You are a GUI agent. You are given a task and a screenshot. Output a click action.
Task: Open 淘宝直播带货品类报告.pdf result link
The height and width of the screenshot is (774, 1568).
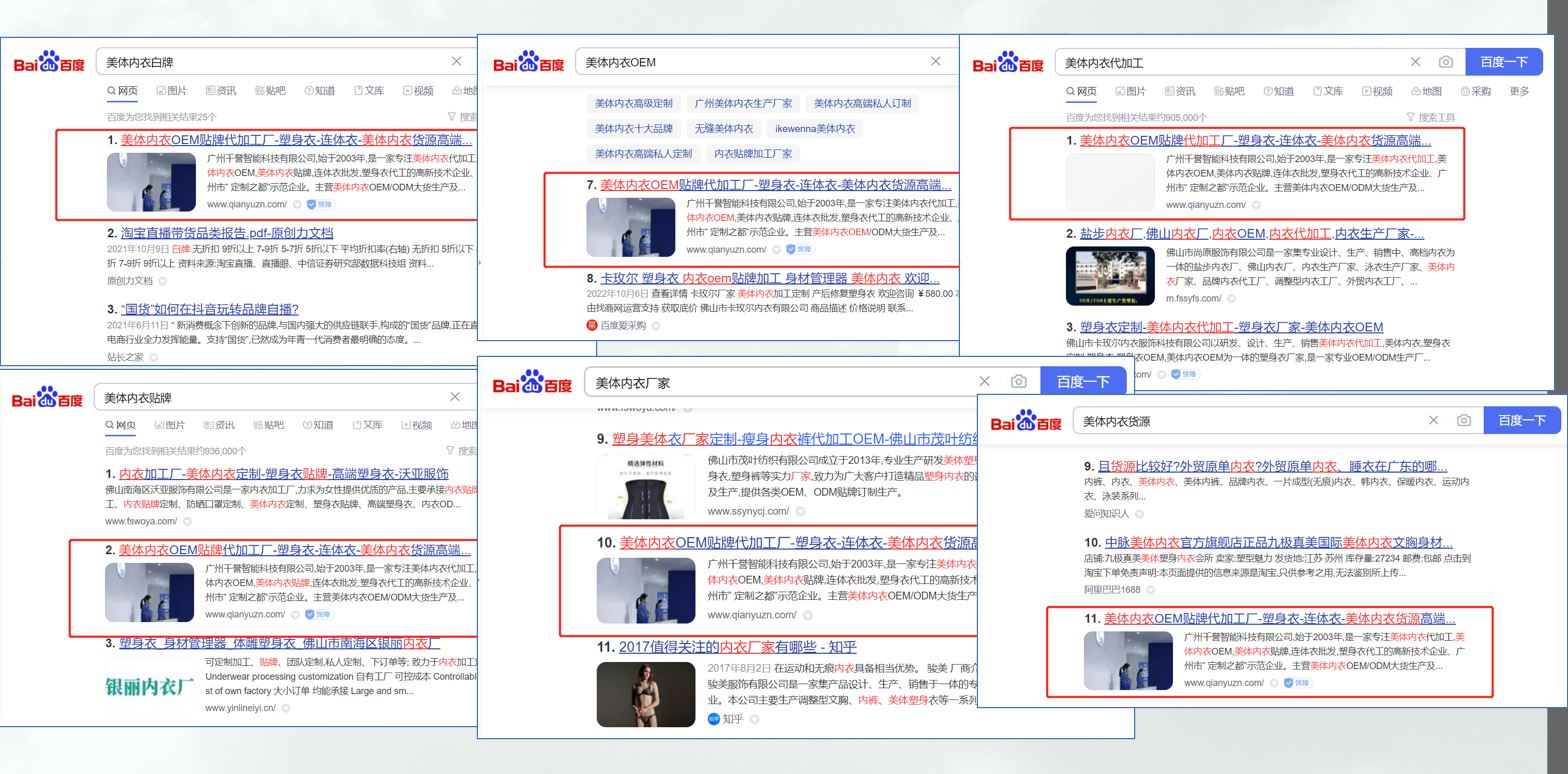click(x=227, y=233)
